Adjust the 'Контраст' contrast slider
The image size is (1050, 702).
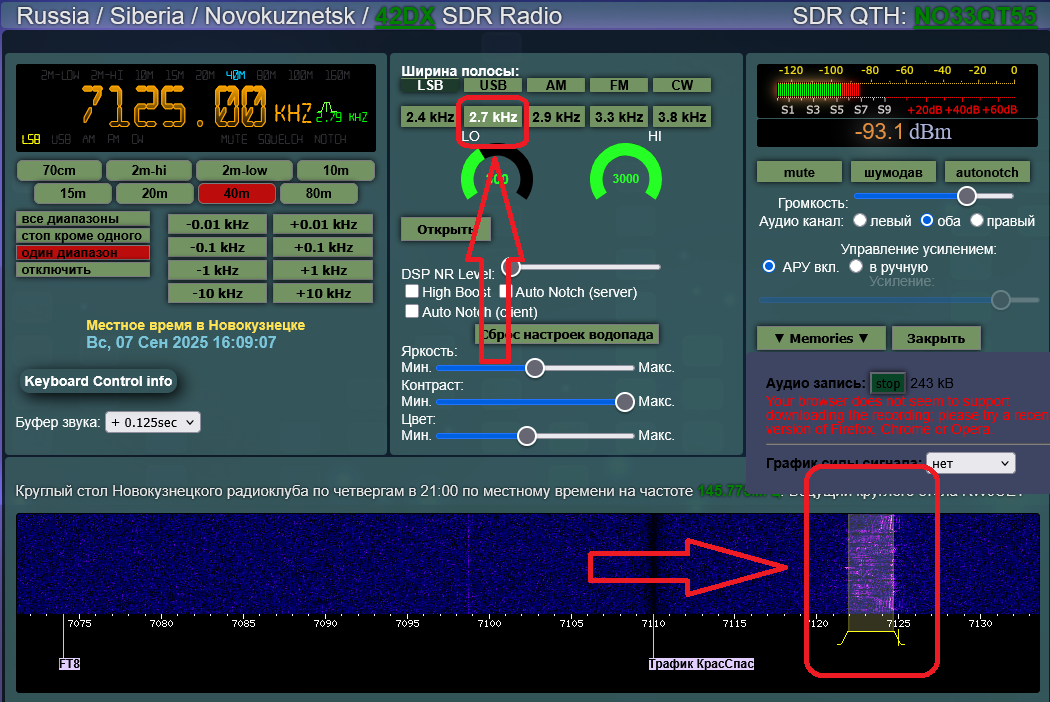point(535,402)
